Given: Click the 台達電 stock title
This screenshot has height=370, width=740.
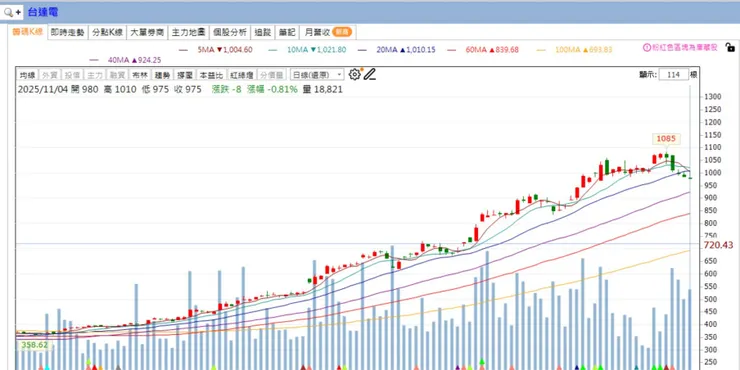Looking at the screenshot, I should (42, 12).
